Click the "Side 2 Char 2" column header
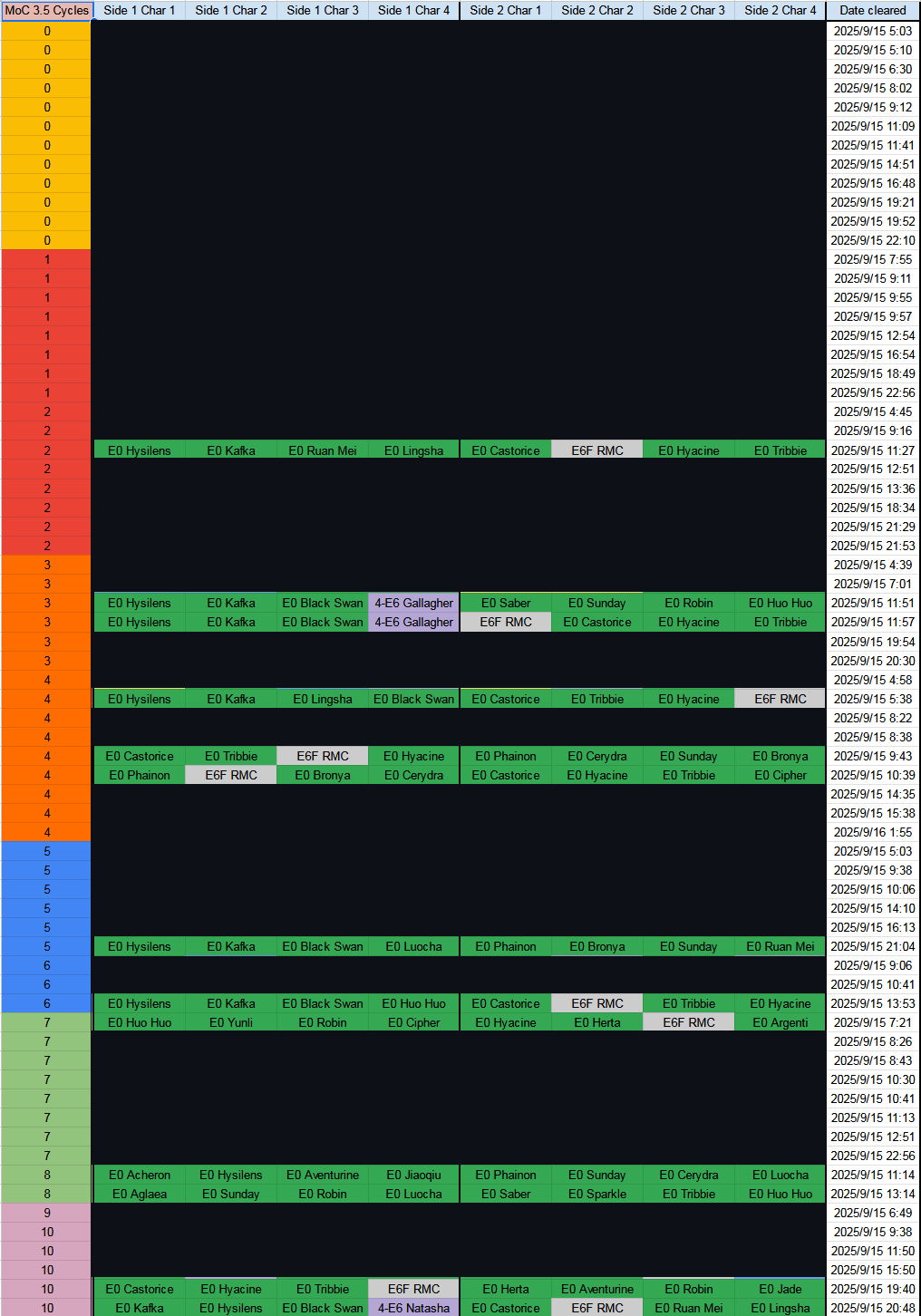The width and height of the screenshot is (921, 1316). 597,10
